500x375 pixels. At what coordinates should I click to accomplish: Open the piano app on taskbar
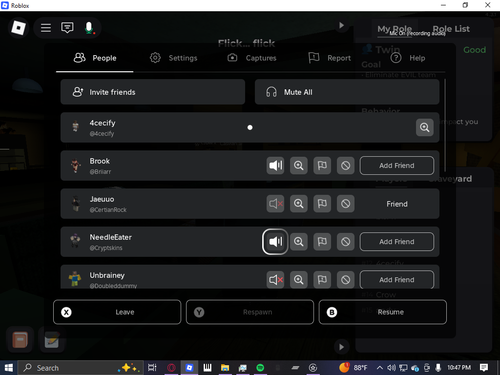207,368
